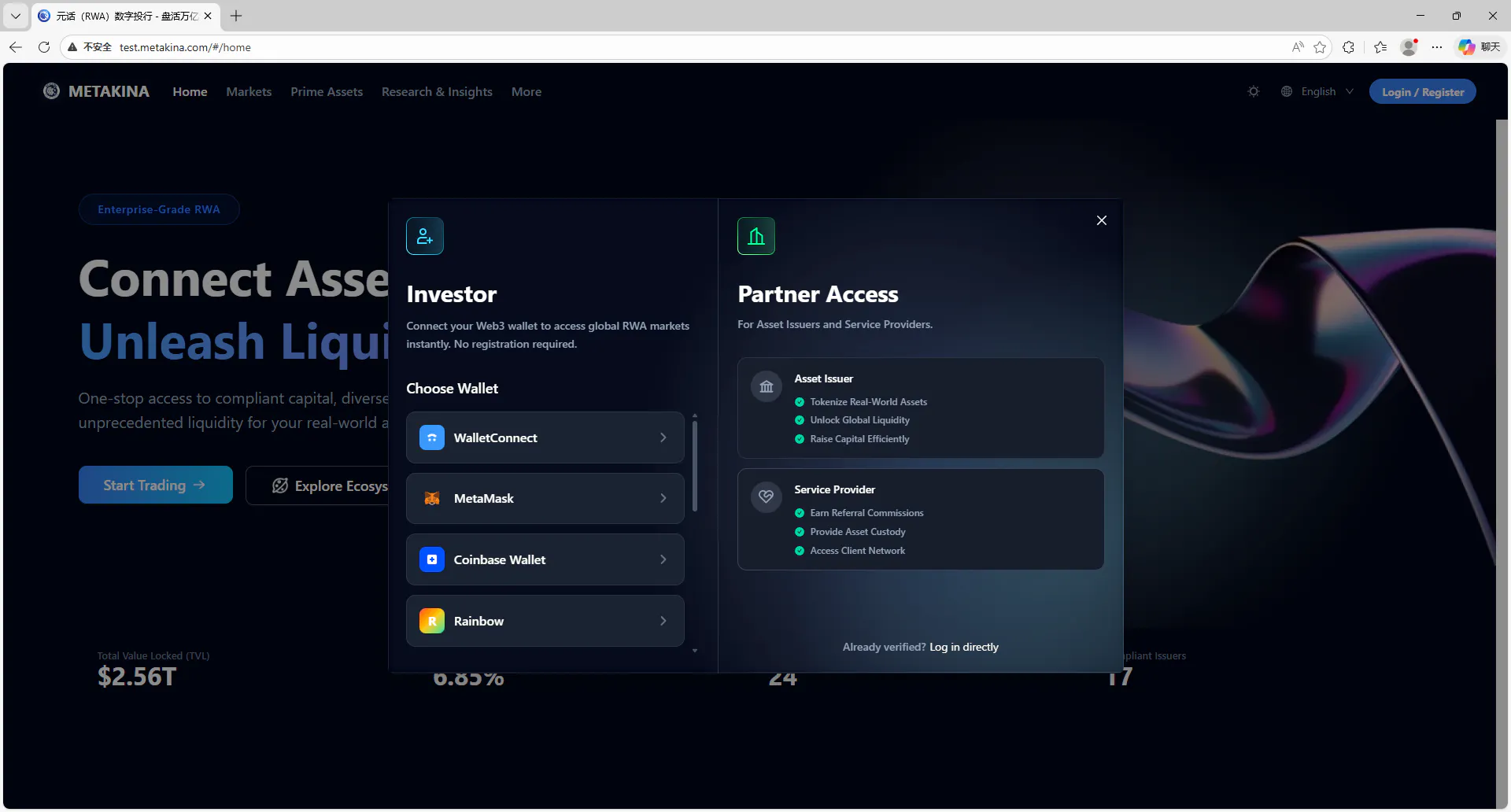Open the browser extensions icon
The width and height of the screenshot is (1511, 812).
1349,47
